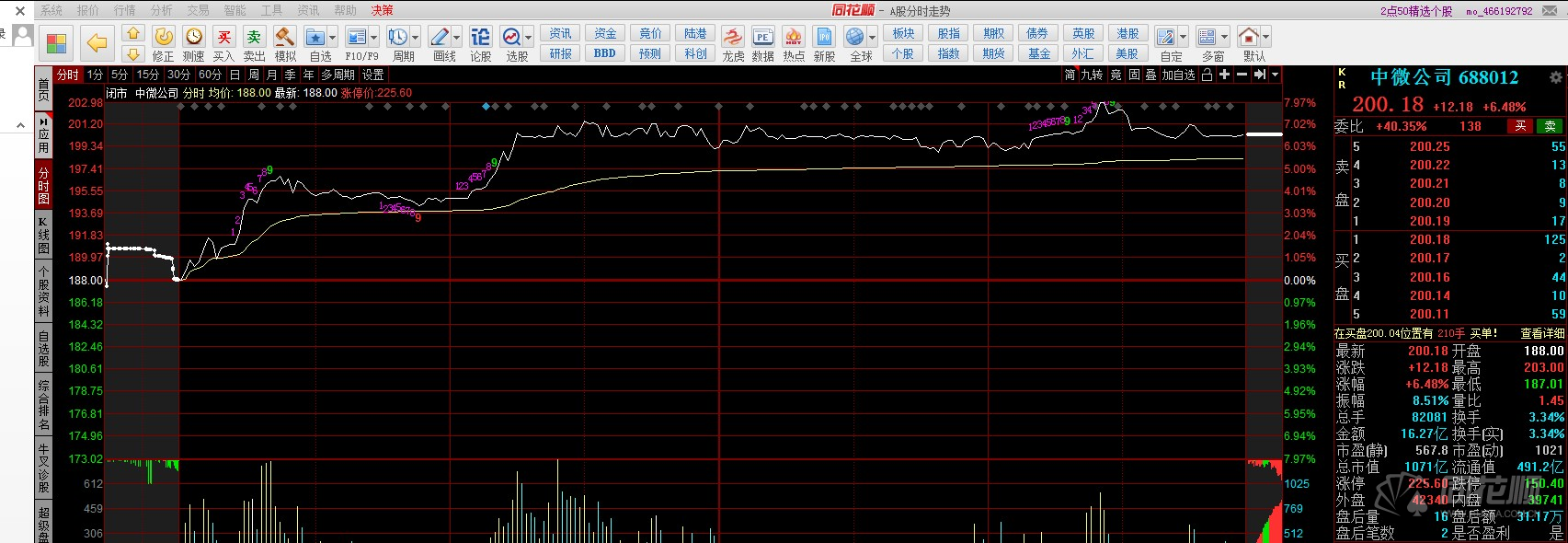Open the 龙虎 dragon-tiger list icon
The width and height of the screenshot is (1568, 543).
(733, 38)
